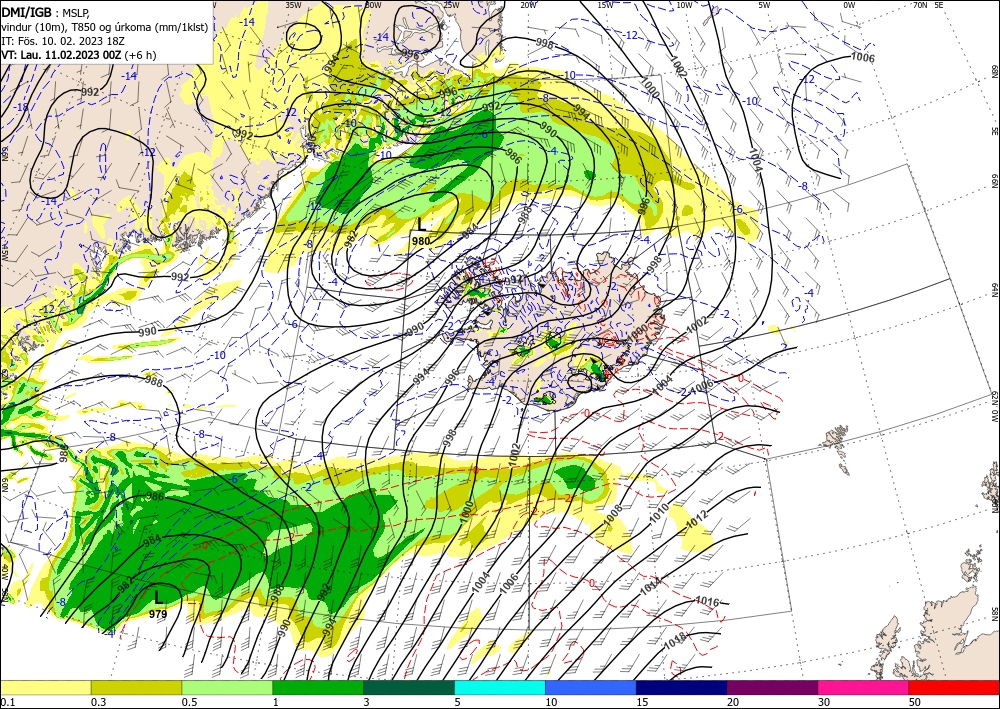Viewport: 1000px width, 709px height.
Task: Click the legend value "30"
Action: point(825,702)
